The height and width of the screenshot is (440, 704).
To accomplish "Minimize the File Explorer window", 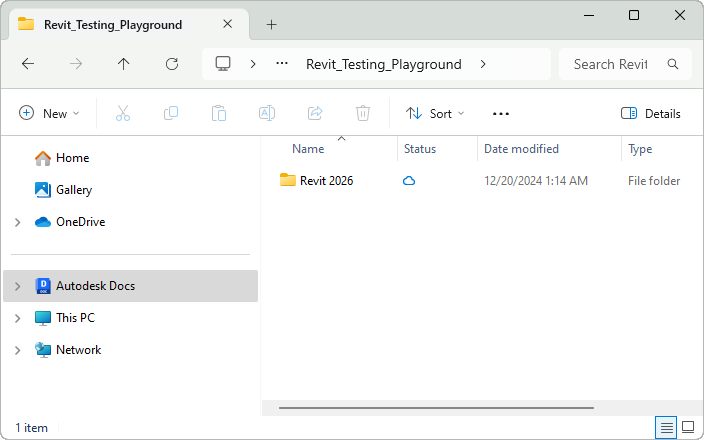I will pyautogui.click(x=589, y=15).
